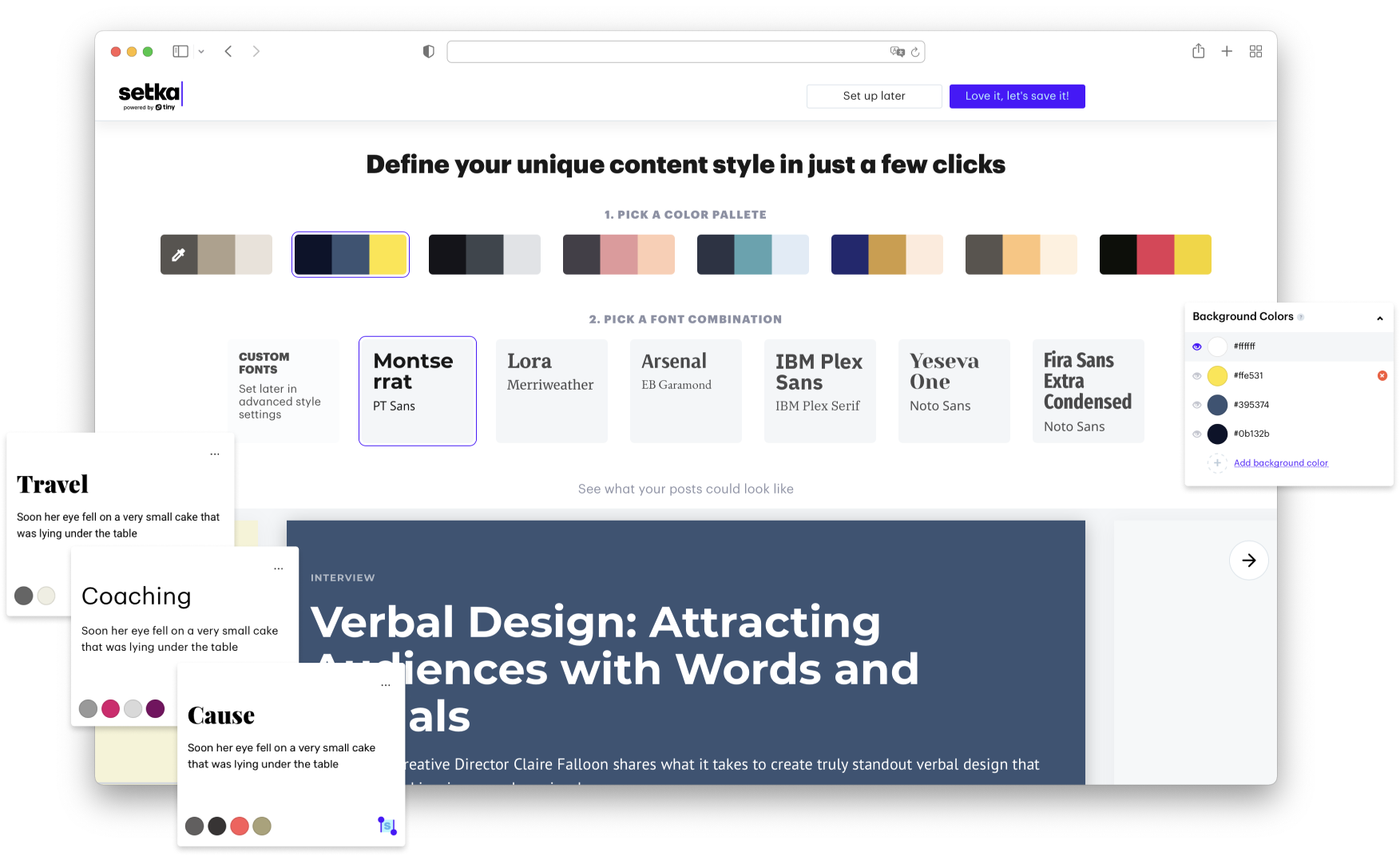Click Love it, let's save it! button
Image resolution: width=1400 pixels, height=856 pixels.
point(1017,96)
